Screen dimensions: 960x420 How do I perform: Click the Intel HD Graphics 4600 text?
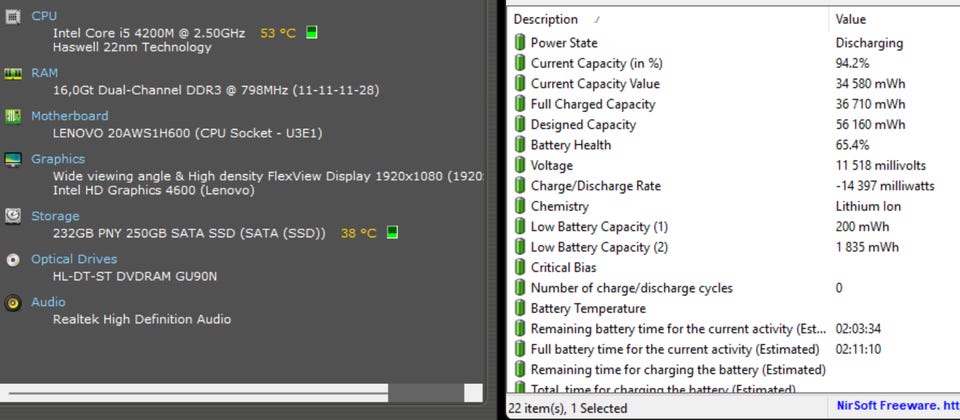click(154, 190)
